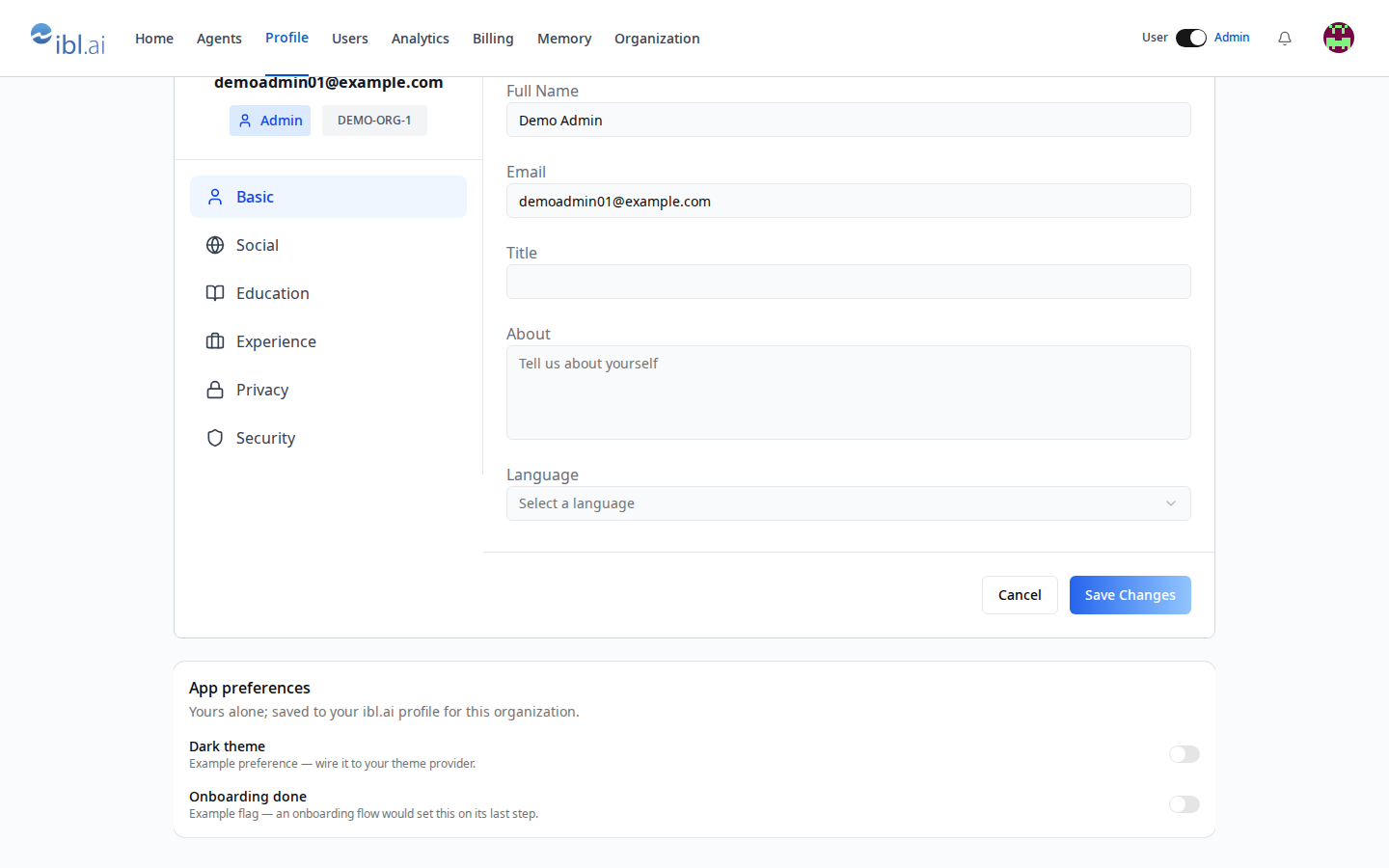Viewport: 1389px width, 868px height.
Task: Open the Analytics tab
Action: (421, 39)
